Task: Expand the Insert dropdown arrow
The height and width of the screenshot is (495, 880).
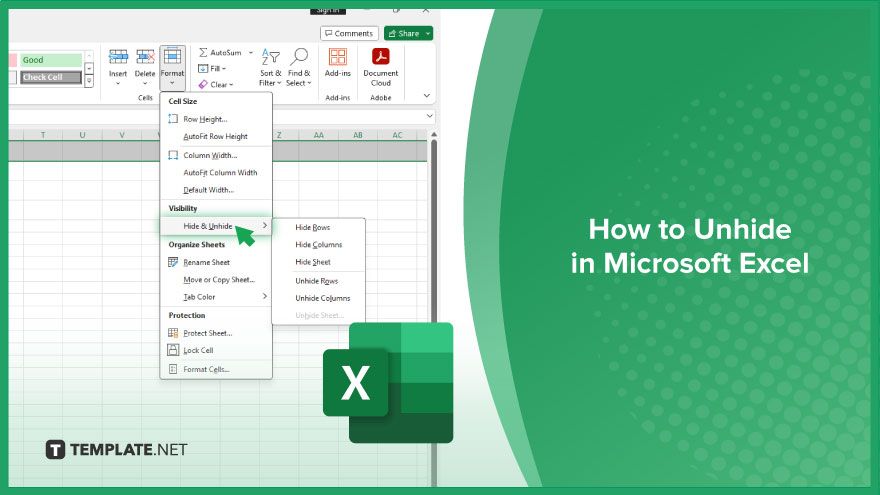Action: [118, 84]
